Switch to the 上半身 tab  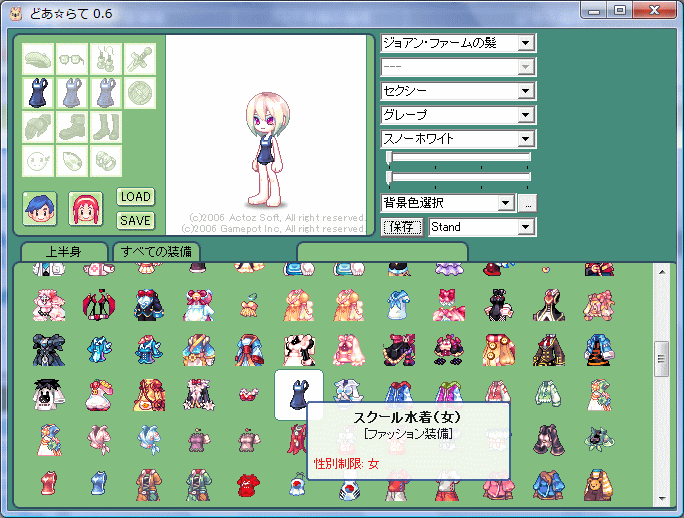64,252
